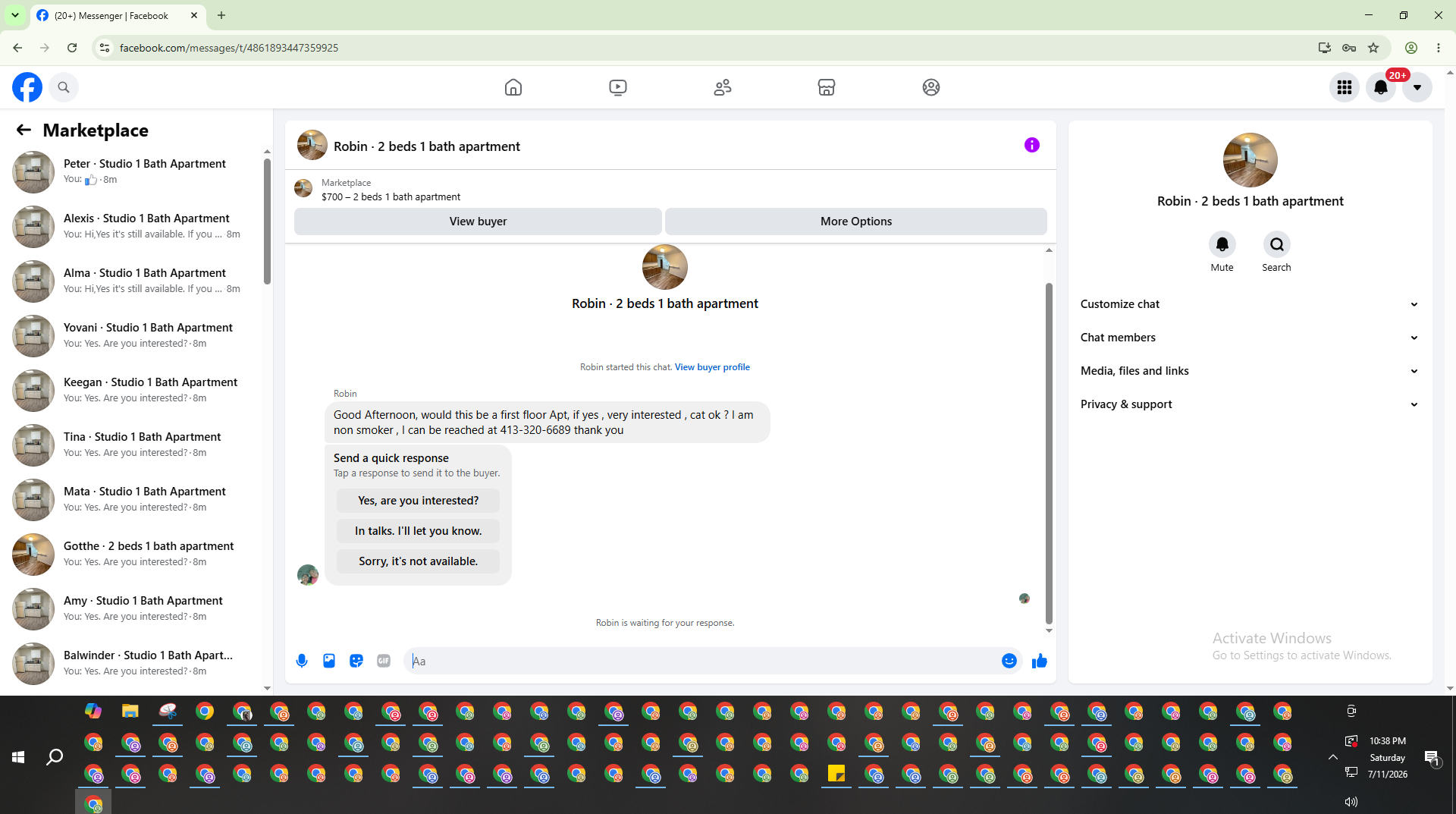Record a voice clip
Image resolution: width=1456 pixels, height=814 pixels.
tap(302, 661)
